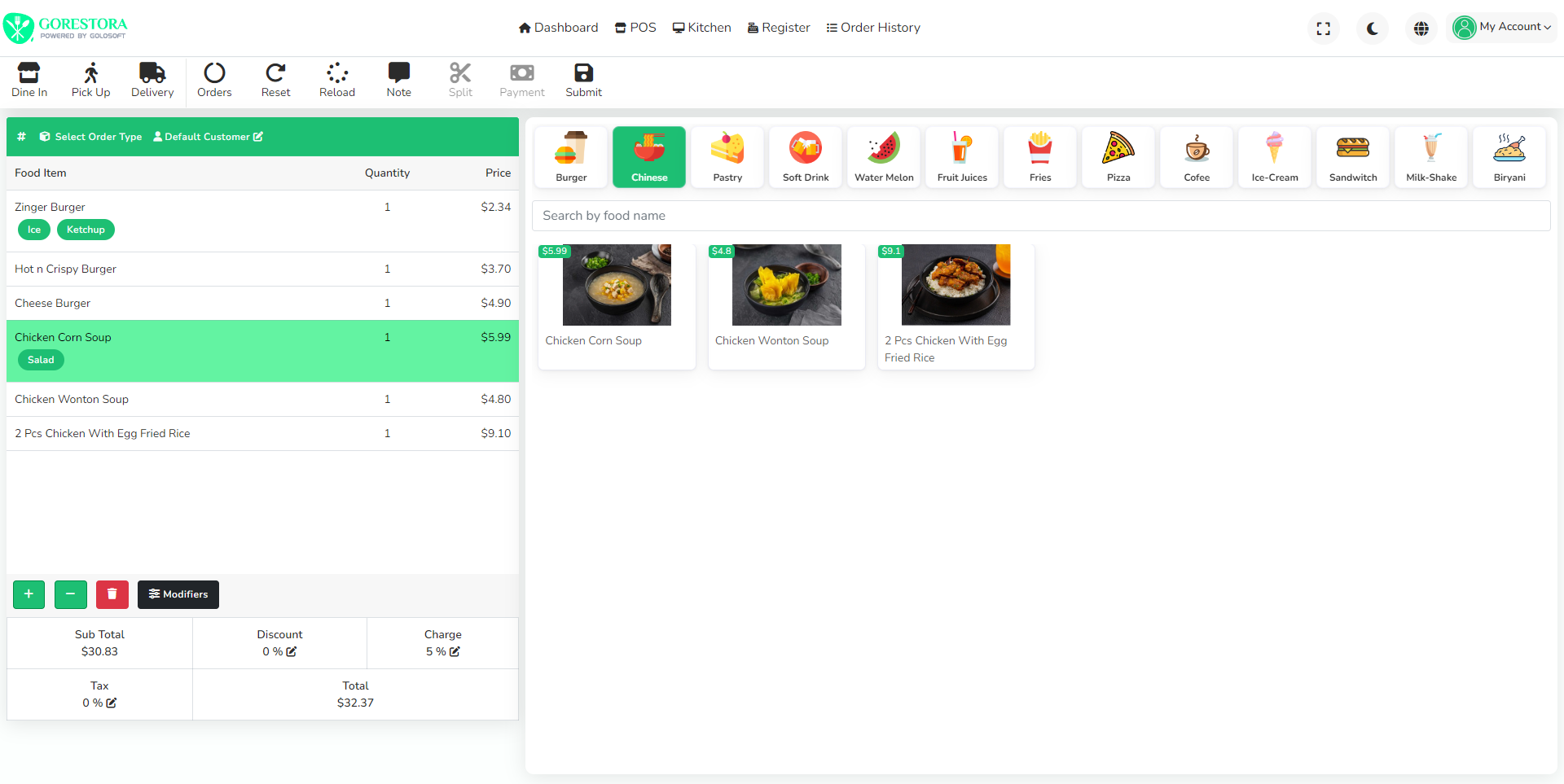Open the Modifiers panel
1564x784 pixels.
(178, 594)
